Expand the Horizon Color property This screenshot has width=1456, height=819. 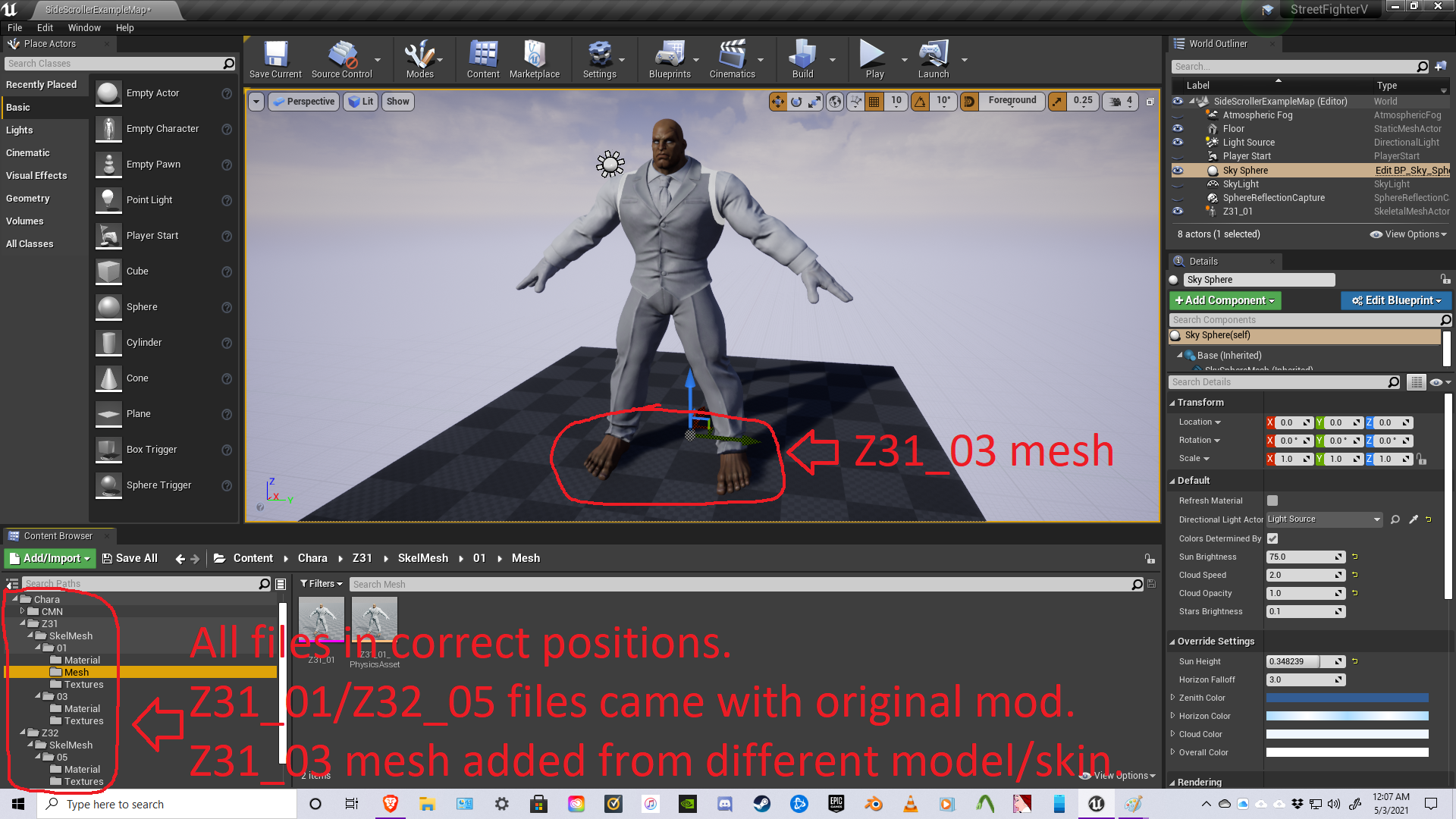tap(1172, 716)
